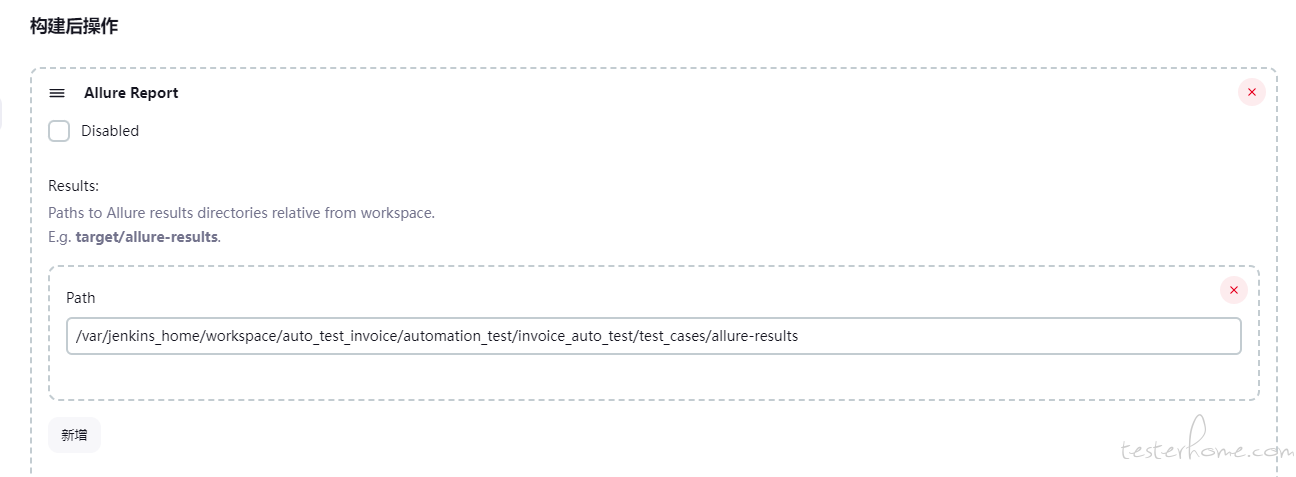Tick the Disabled checkbox
Screen dimensions: 1296x477
coord(59,131)
